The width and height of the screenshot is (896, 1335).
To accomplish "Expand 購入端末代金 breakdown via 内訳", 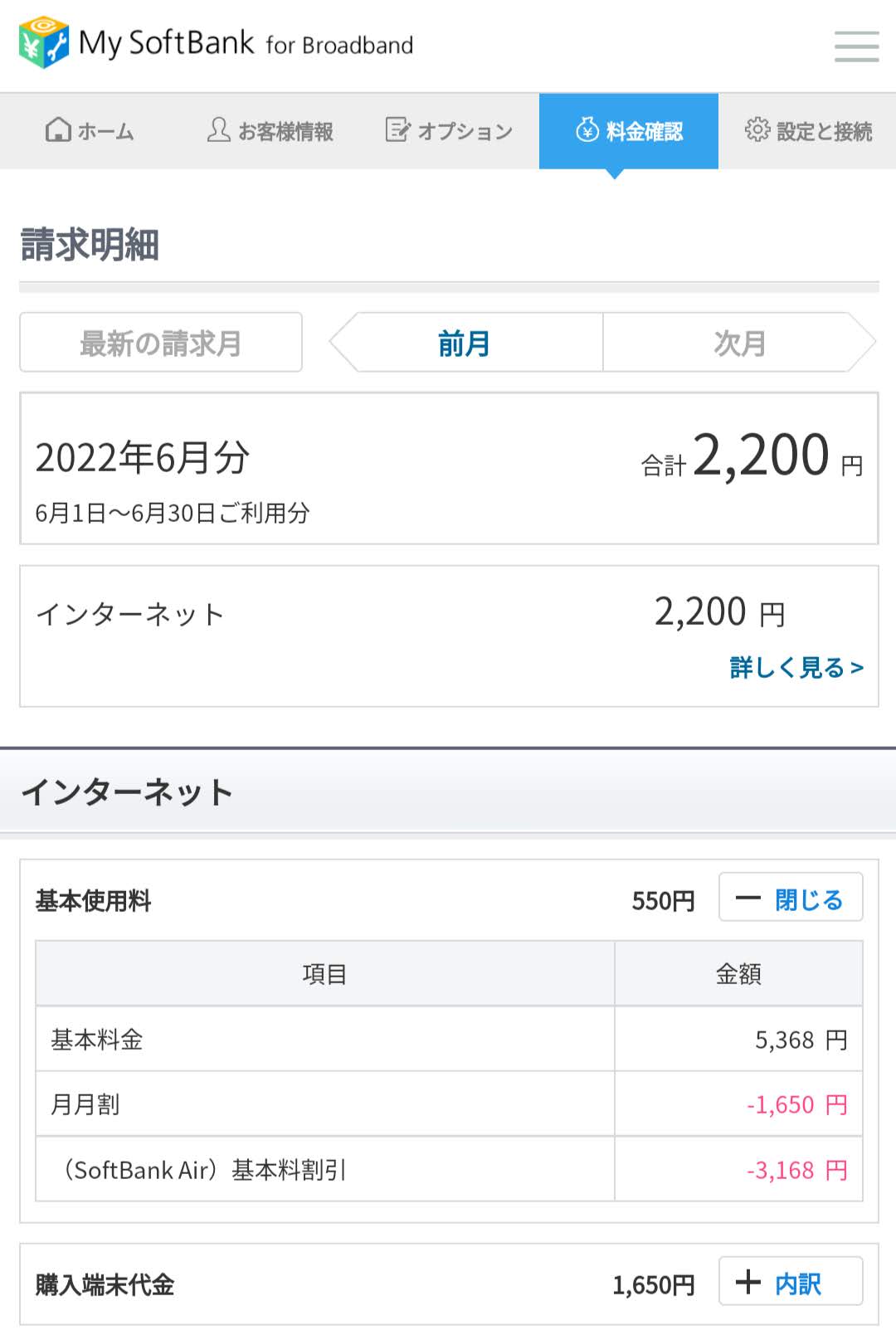I will [x=791, y=1282].
